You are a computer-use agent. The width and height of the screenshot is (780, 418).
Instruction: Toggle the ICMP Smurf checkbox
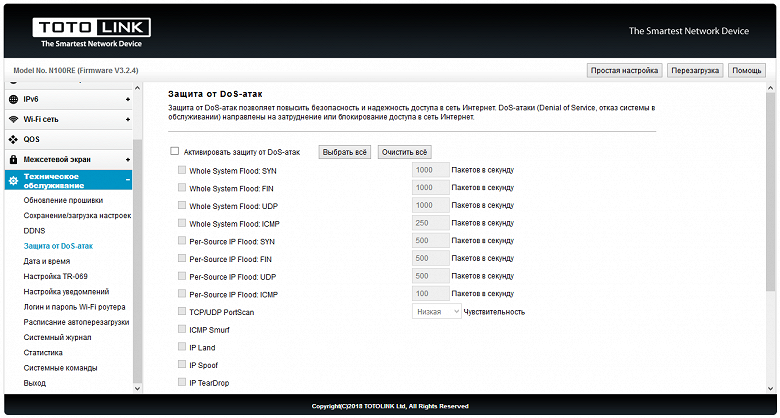(x=181, y=329)
